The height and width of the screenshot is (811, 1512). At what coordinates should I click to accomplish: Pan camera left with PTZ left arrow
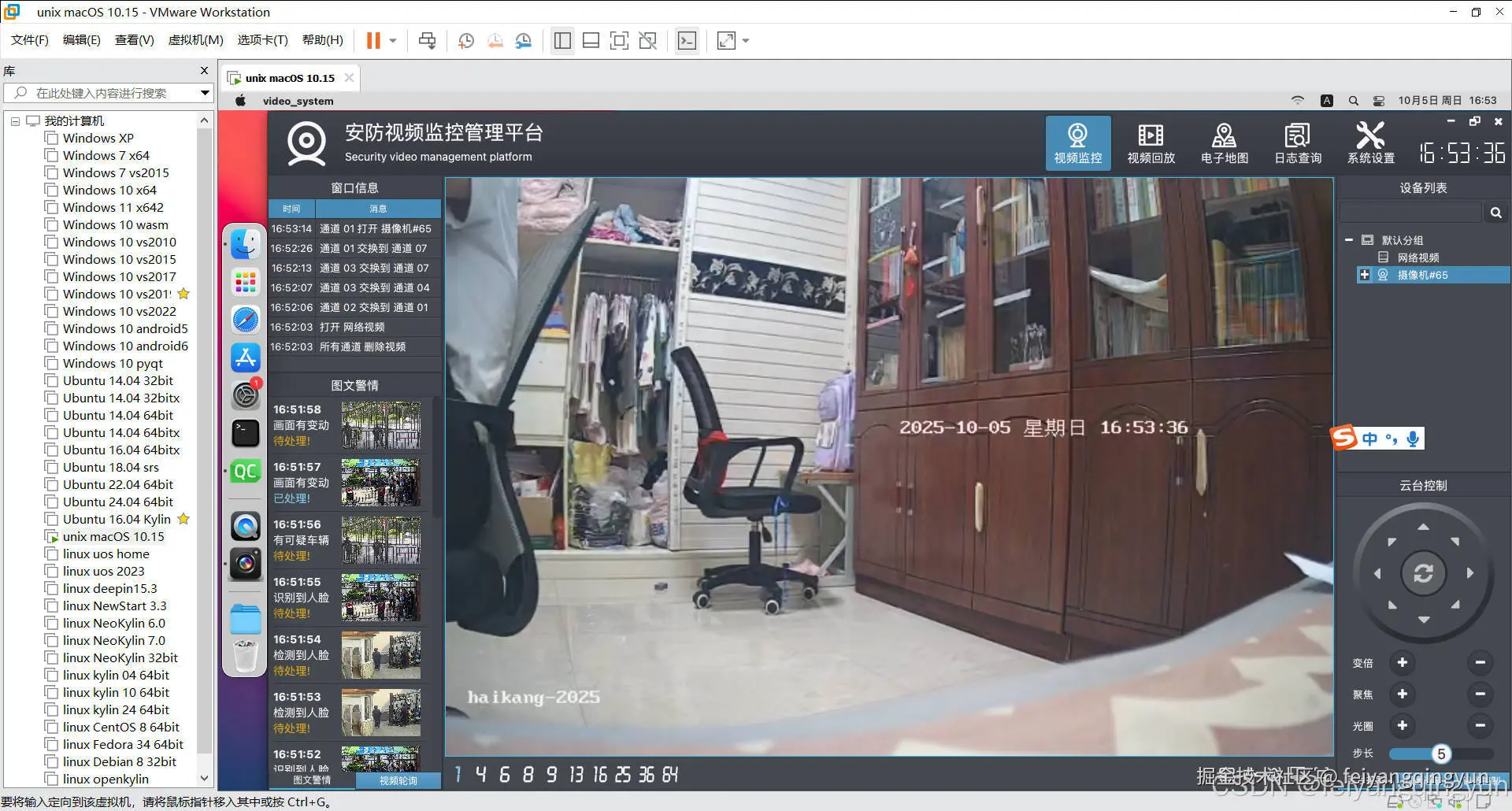pos(1377,573)
